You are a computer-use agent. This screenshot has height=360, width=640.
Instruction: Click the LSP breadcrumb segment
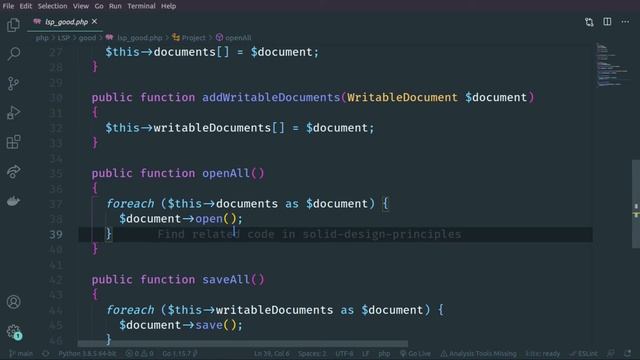[64, 38]
